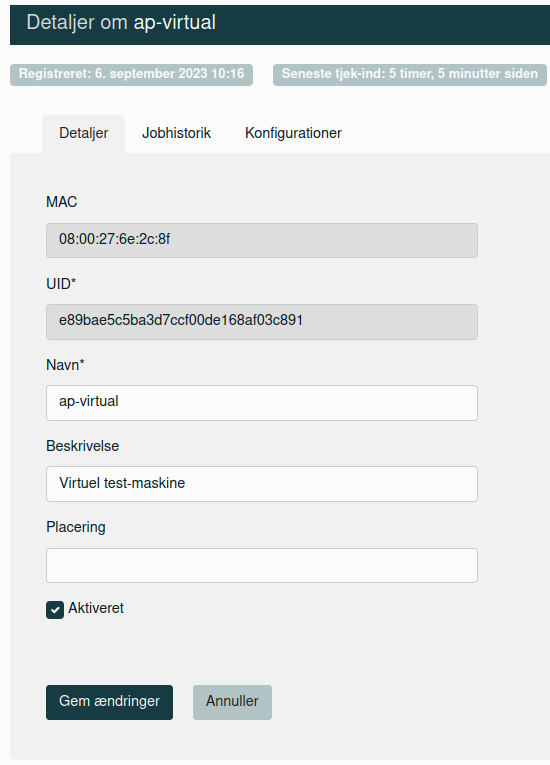Screen dimensions: 550x765
Task: Click the Beskrivelse field label
Action: click(82, 446)
